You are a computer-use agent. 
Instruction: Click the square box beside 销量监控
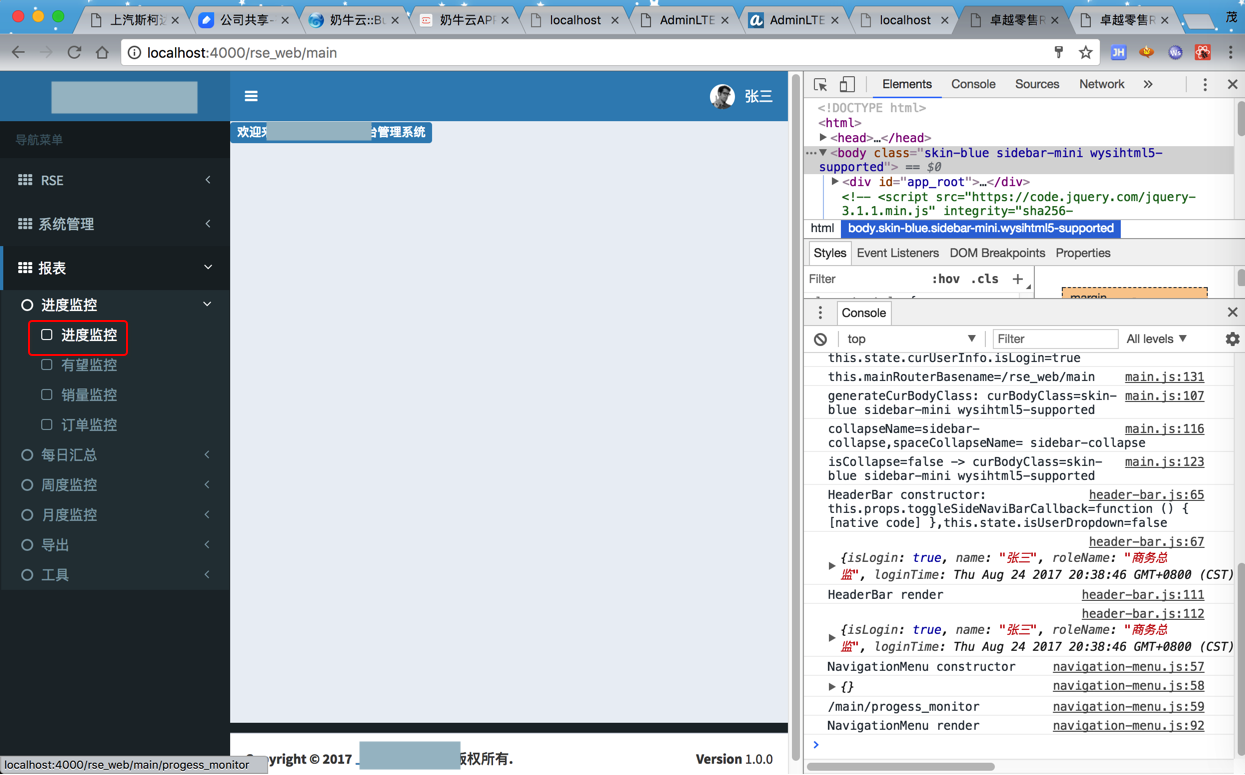click(x=47, y=395)
